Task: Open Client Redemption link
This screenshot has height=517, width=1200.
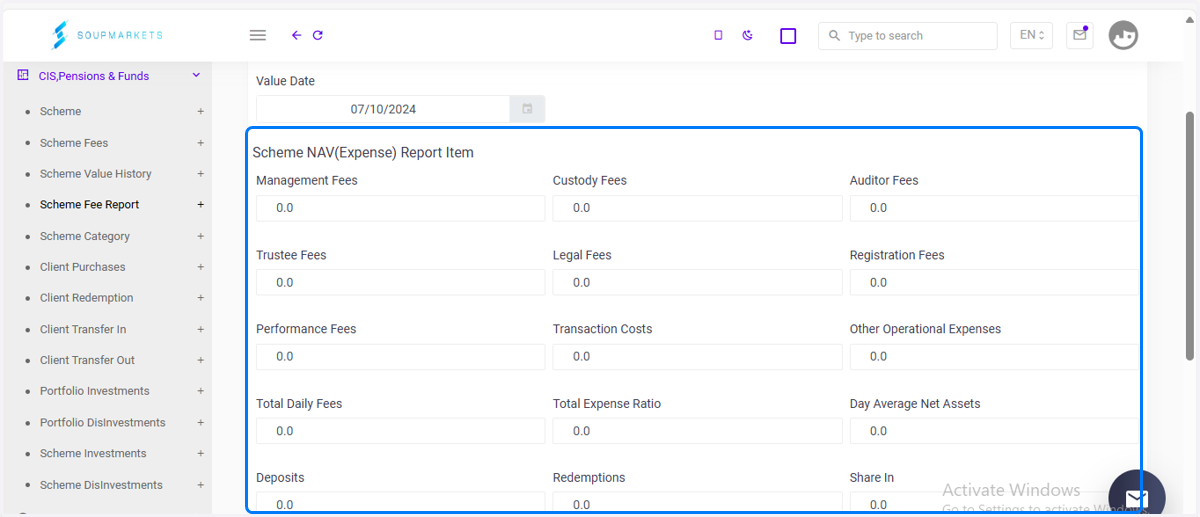Action: (86, 298)
